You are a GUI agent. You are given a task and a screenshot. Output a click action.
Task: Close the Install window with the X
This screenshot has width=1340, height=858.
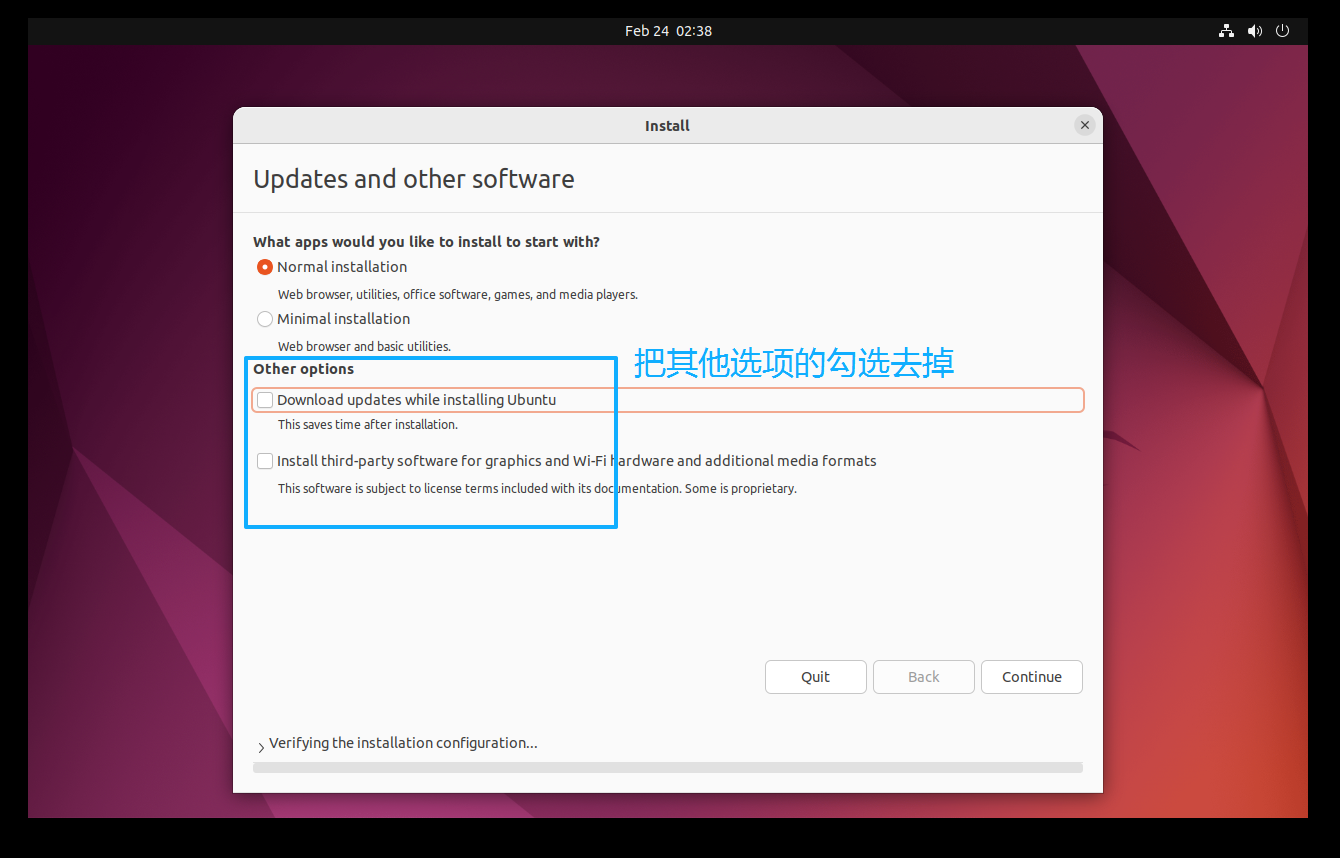[1084, 125]
